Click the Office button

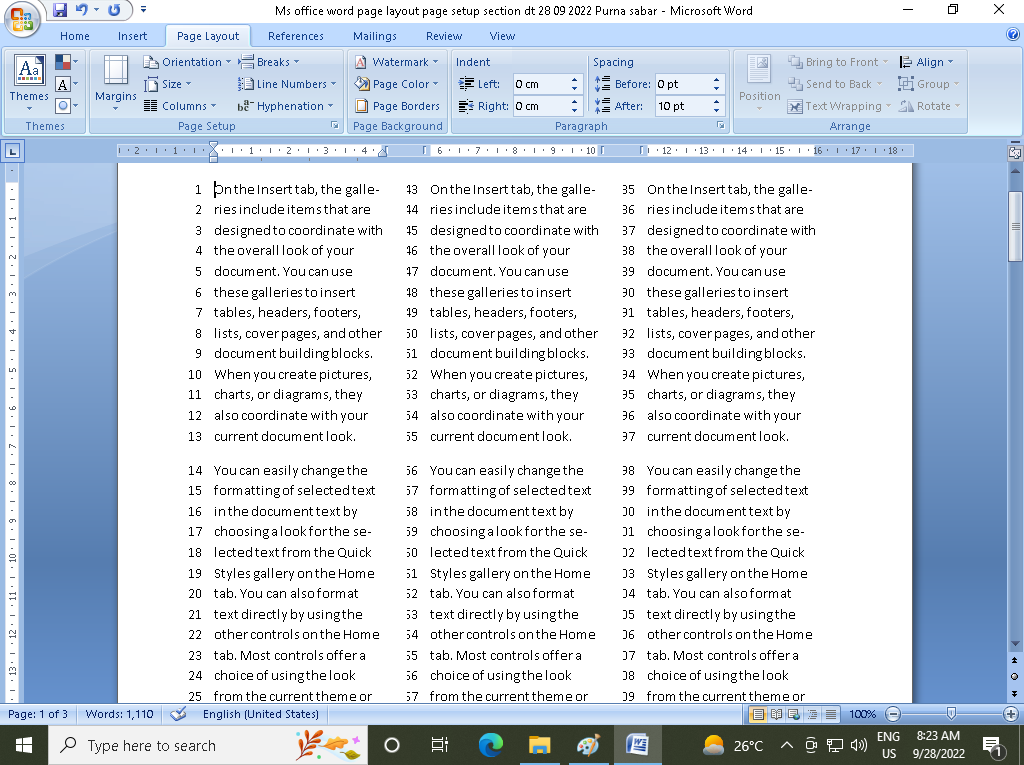(22, 18)
